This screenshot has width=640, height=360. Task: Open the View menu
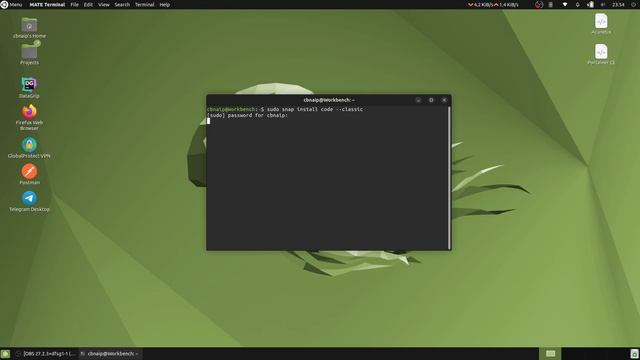[104, 4]
